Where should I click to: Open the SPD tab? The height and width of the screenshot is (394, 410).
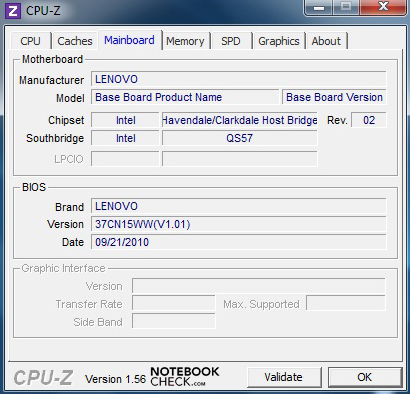pos(231,41)
